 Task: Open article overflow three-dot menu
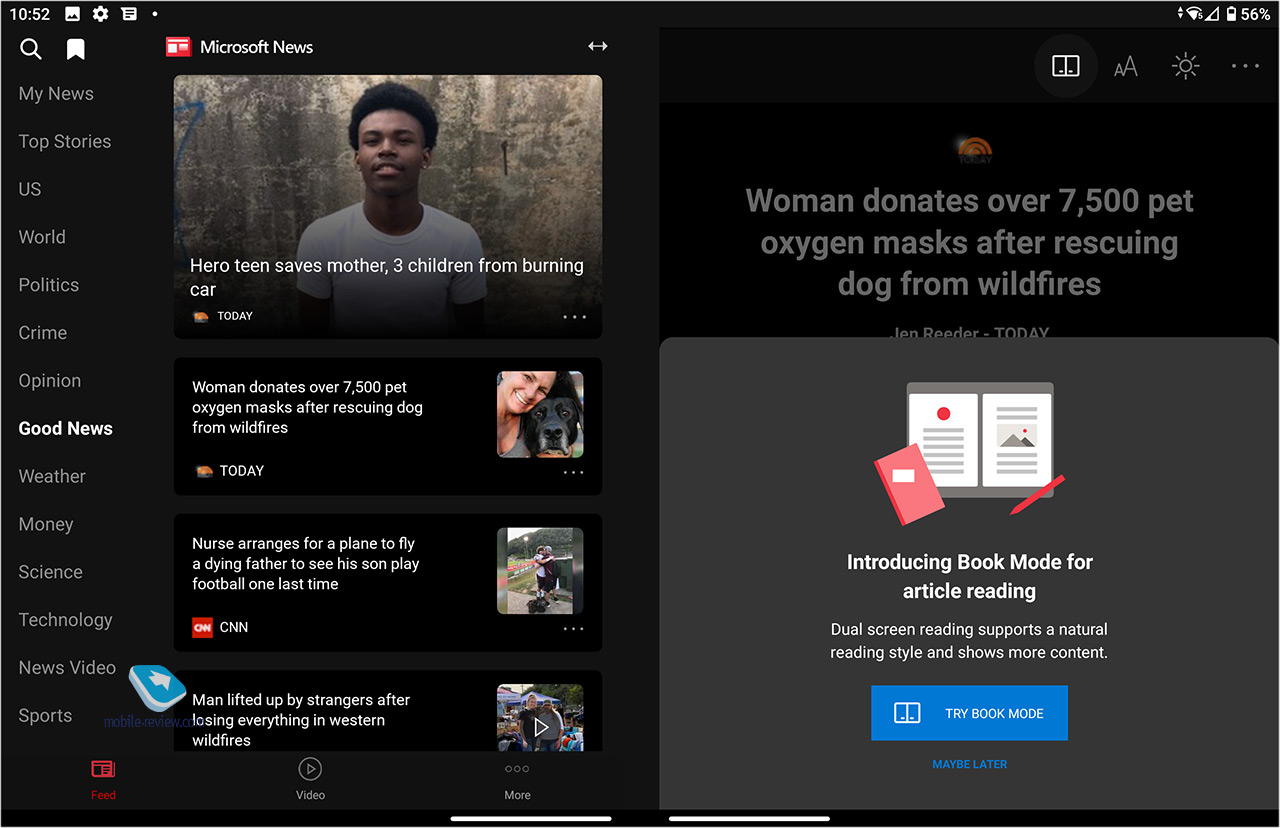[1245, 66]
